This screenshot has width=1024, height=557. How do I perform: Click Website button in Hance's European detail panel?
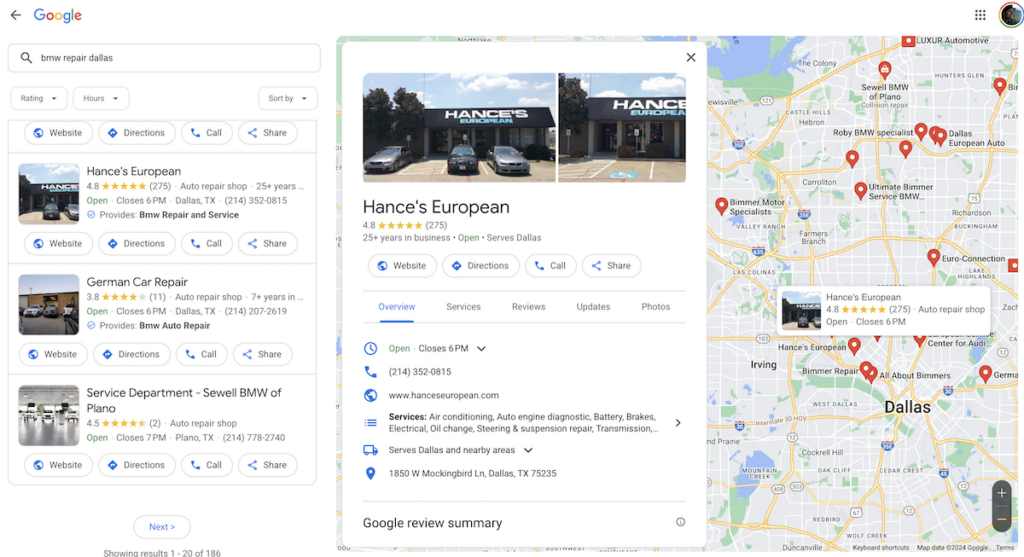pyautogui.click(x=402, y=266)
